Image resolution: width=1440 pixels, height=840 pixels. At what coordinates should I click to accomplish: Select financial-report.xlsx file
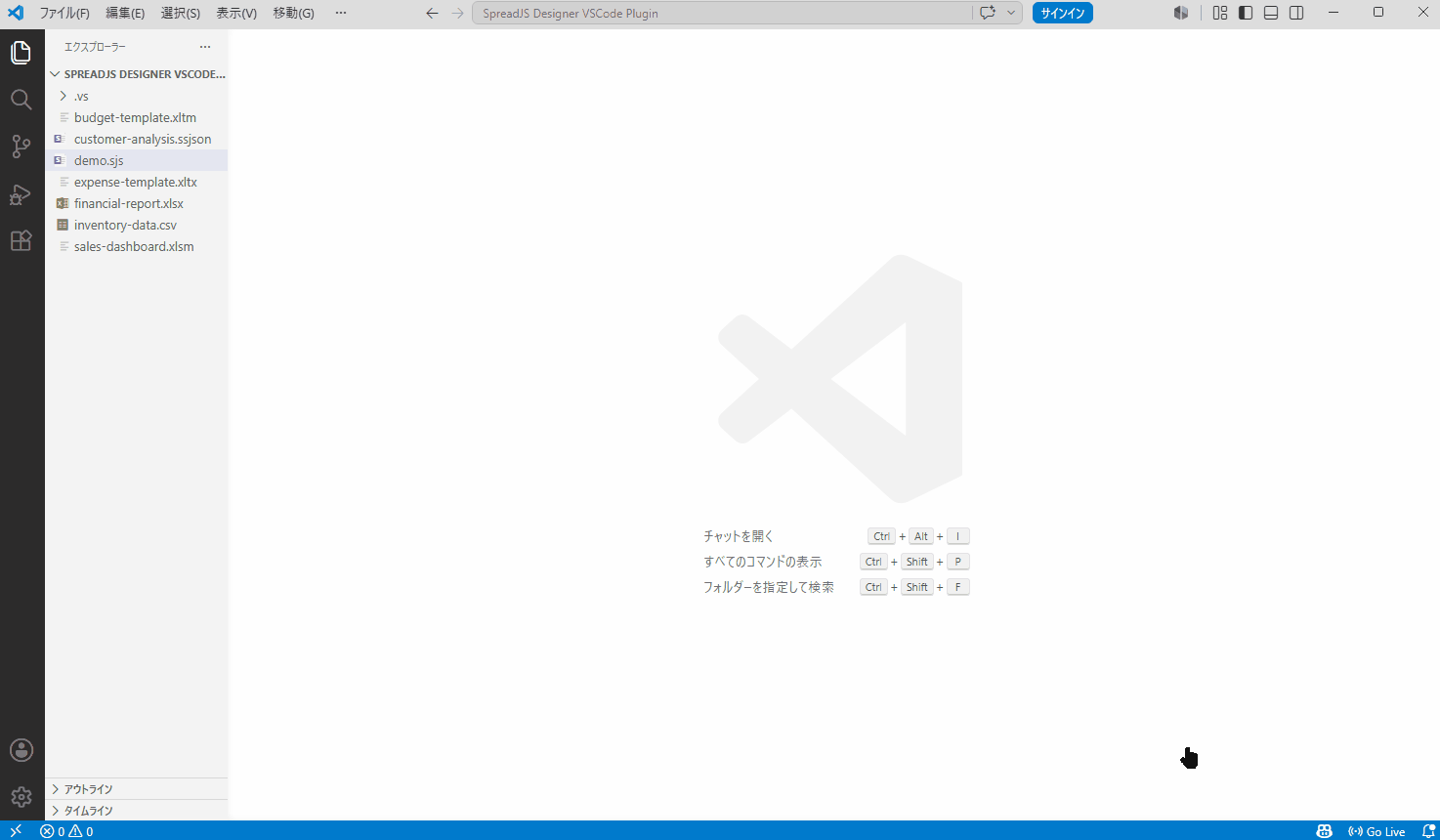[137, 203]
